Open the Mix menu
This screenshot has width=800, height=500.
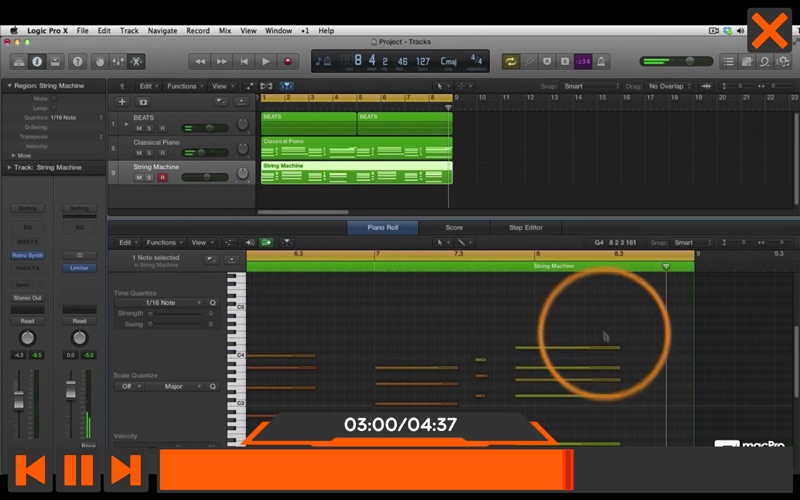(225, 31)
